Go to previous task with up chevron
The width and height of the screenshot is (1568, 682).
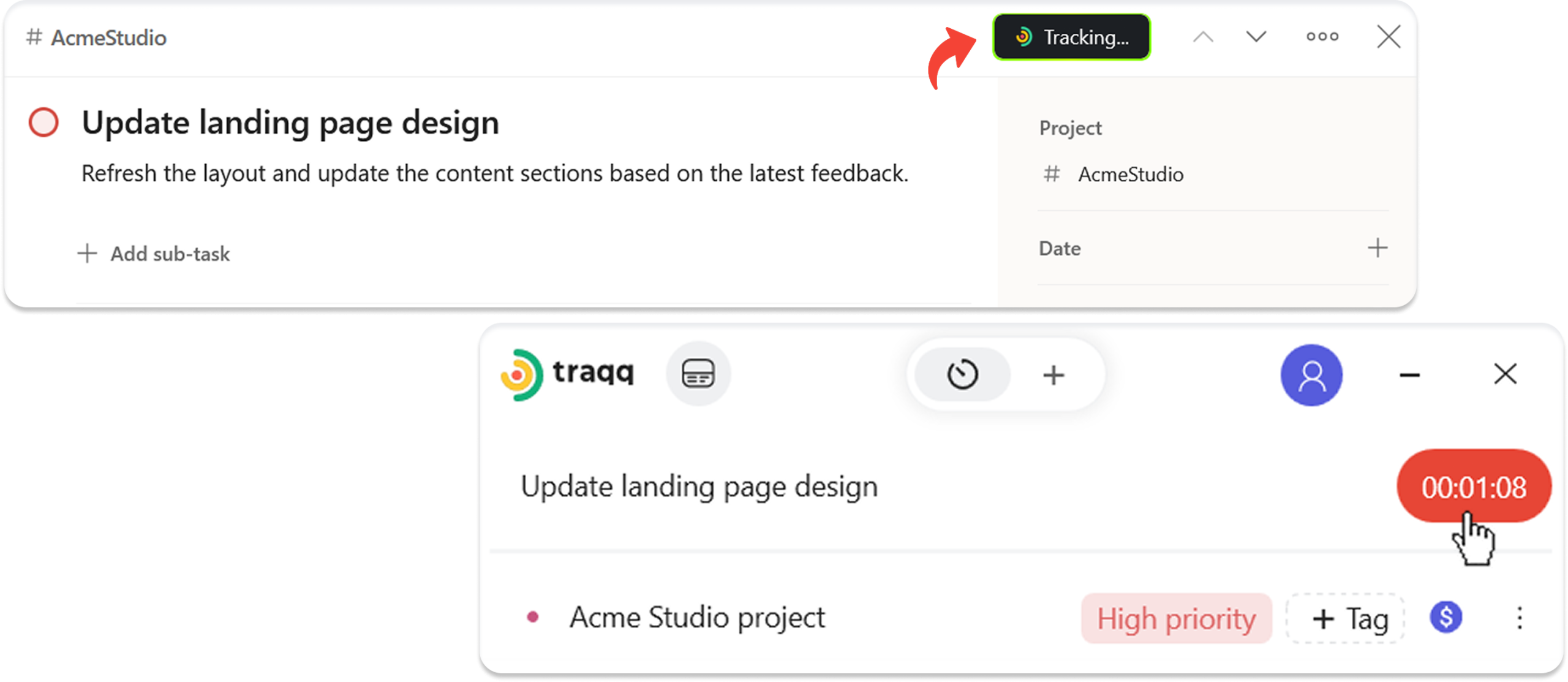point(1203,37)
